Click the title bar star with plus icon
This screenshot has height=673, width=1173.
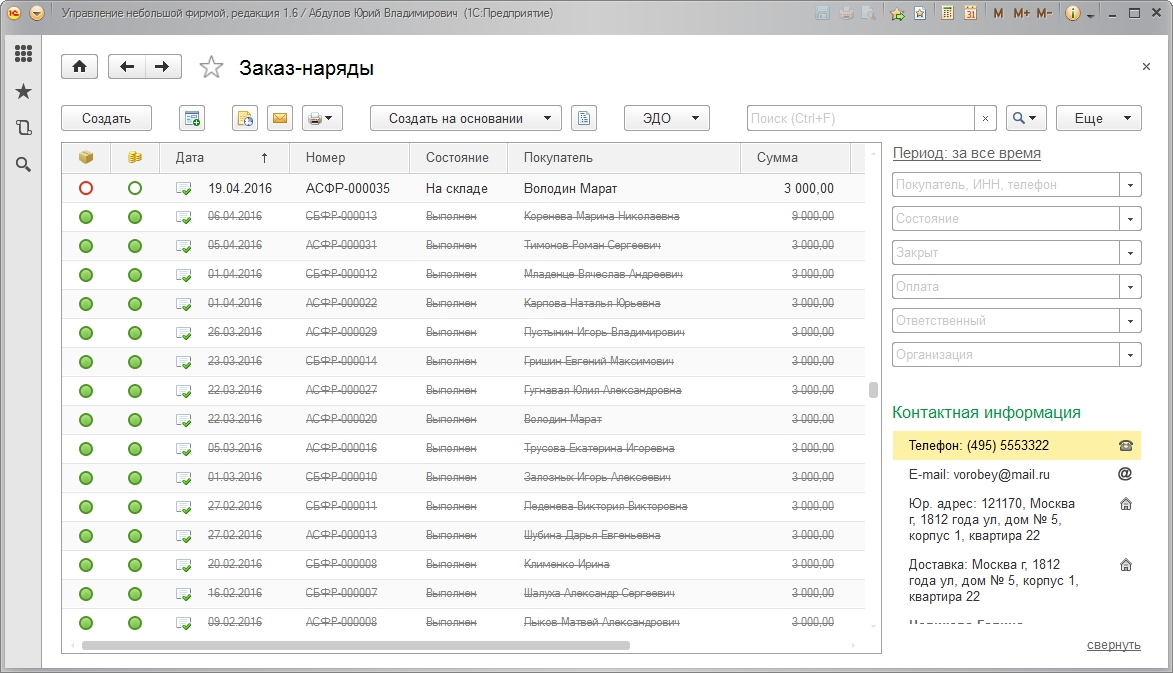click(897, 13)
